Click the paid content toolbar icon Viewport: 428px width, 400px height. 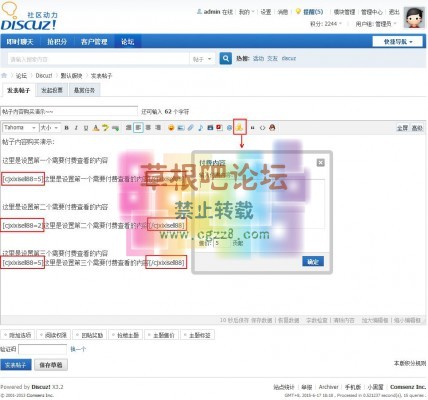[240, 127]
